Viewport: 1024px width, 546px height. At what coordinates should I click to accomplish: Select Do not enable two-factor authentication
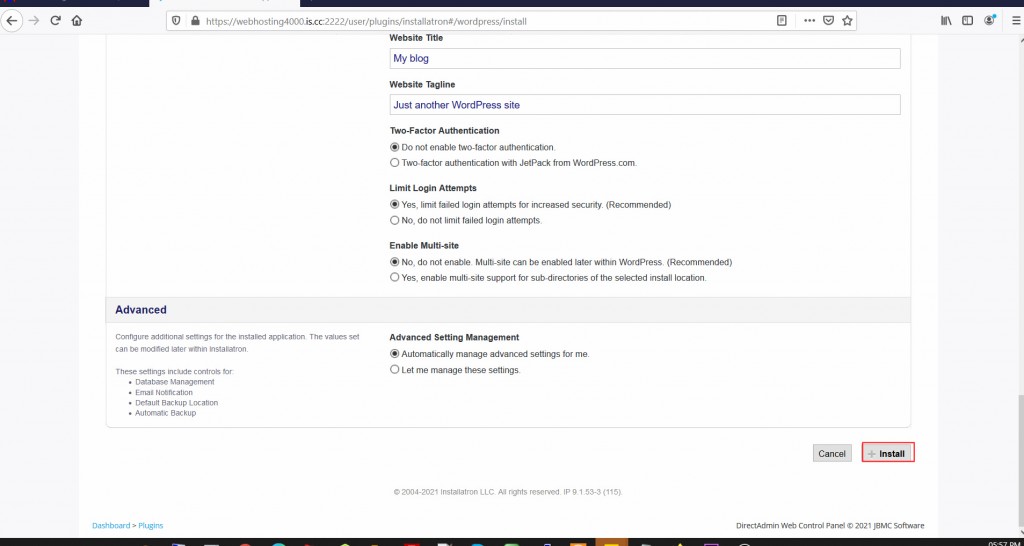tap(394, 148)
